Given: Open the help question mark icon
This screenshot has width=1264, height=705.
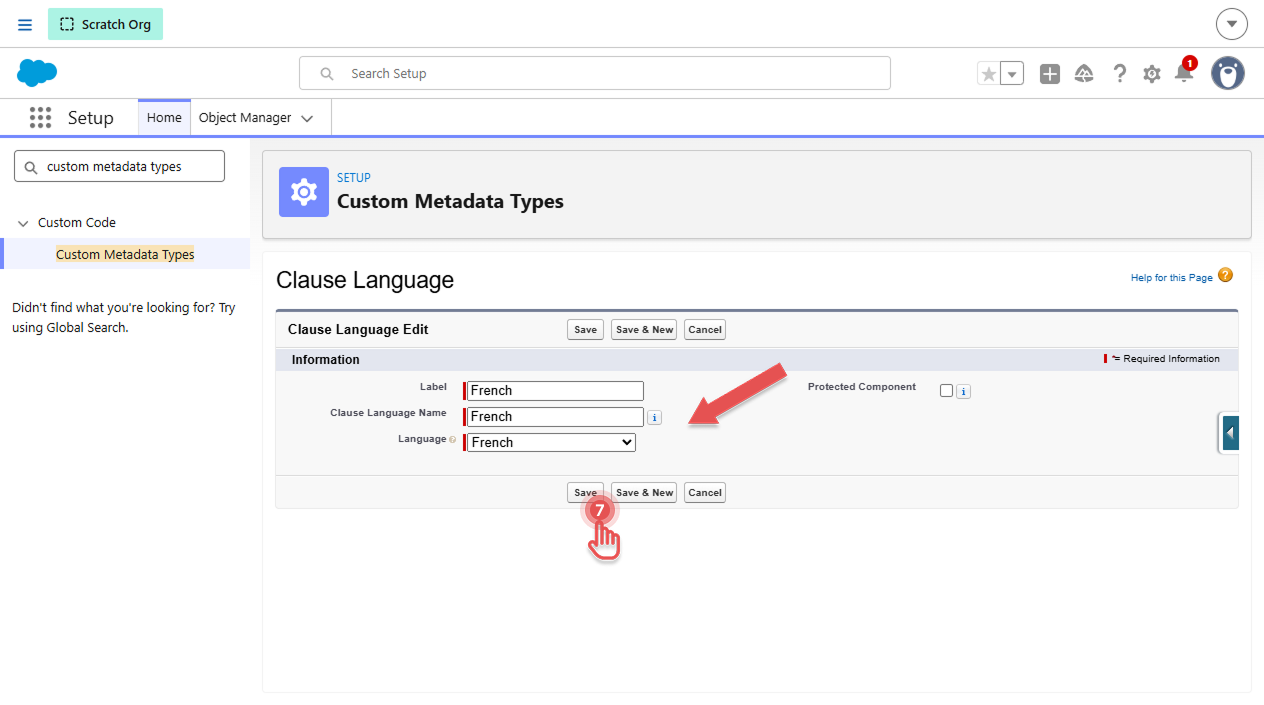Looking at the screenshot, I should [x=1120, y=74].
